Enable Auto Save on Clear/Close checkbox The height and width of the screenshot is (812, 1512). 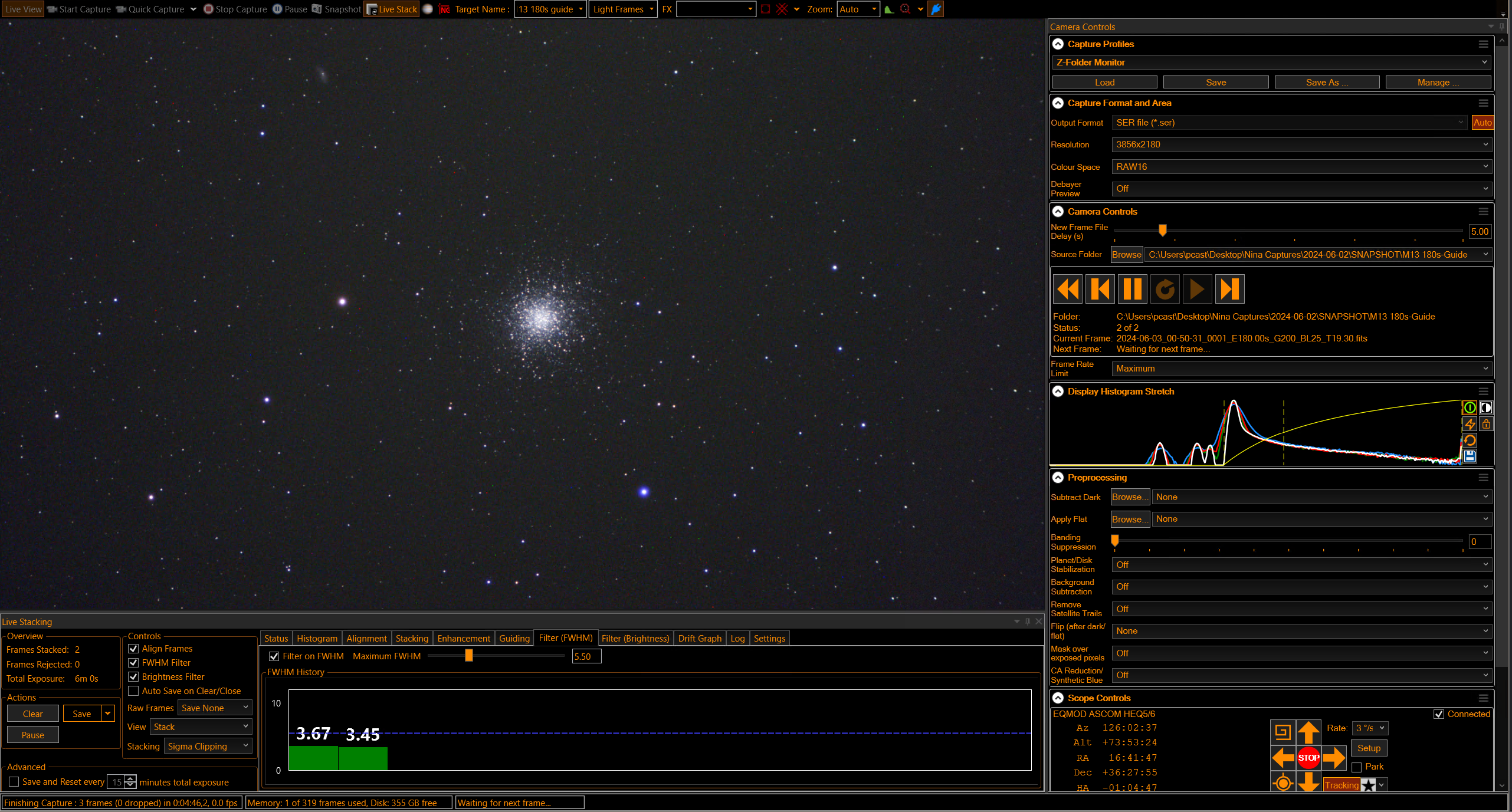(x=133, y=691)
